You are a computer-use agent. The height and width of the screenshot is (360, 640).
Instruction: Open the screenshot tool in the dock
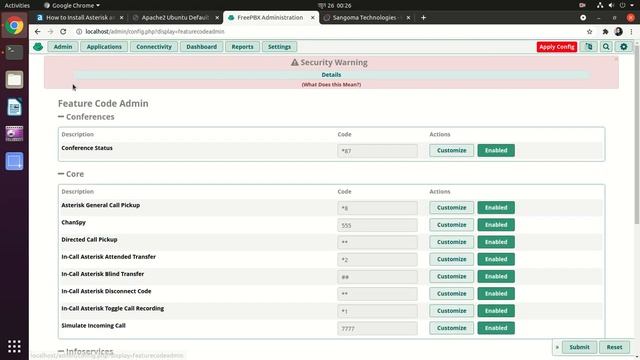click(14, 161)
